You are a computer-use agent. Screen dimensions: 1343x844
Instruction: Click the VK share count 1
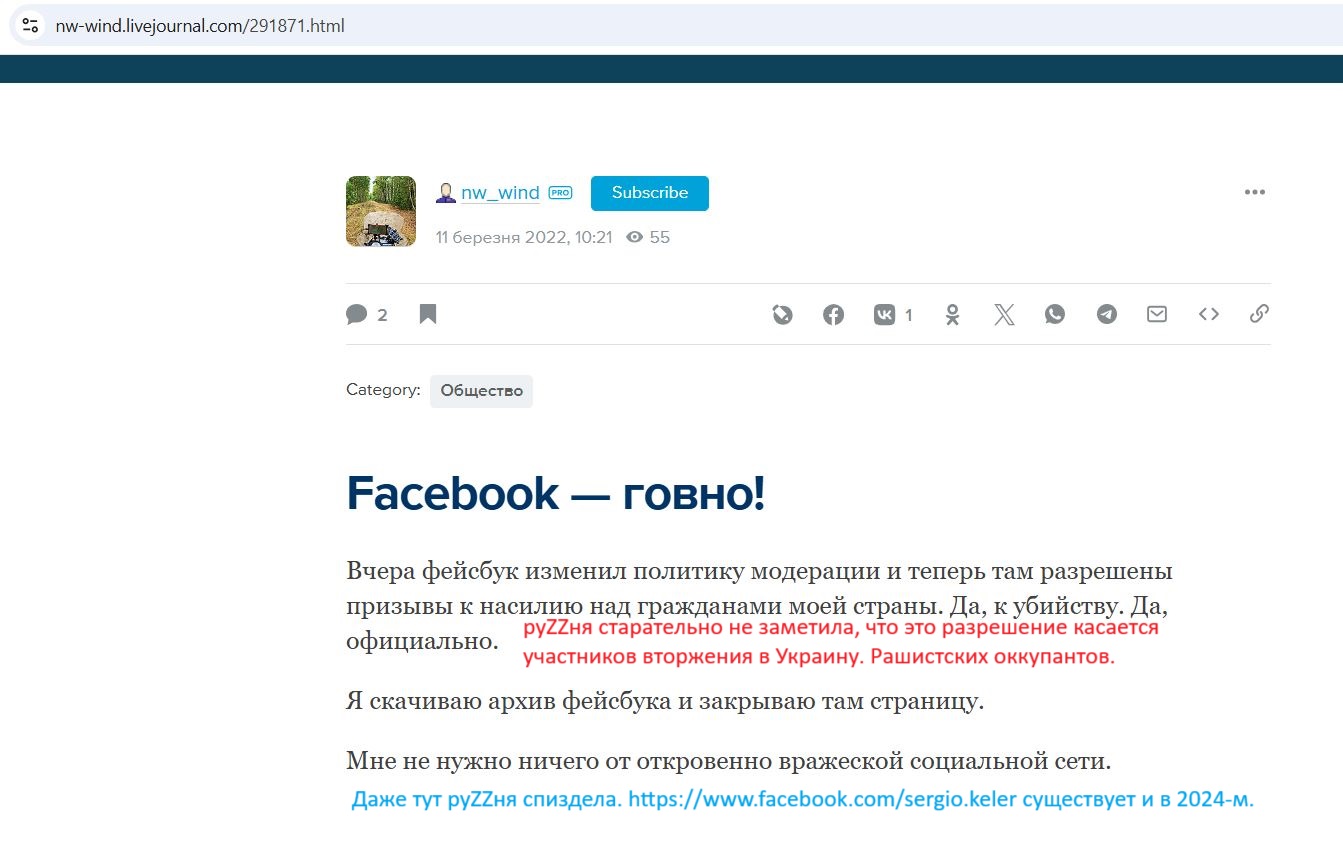909,315
